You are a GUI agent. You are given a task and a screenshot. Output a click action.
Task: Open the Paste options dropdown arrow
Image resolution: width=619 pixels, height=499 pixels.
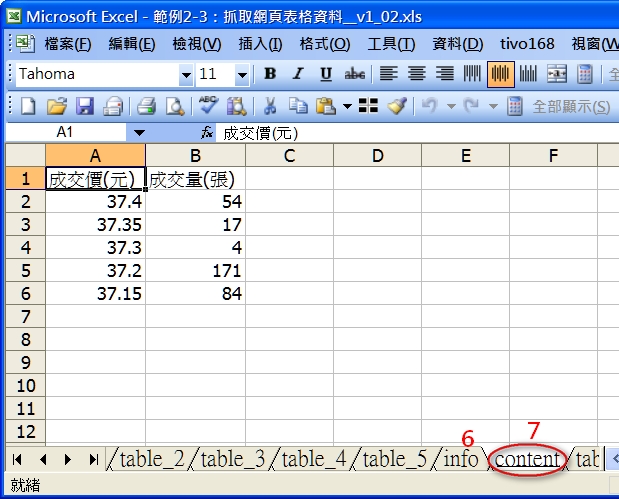347,106
